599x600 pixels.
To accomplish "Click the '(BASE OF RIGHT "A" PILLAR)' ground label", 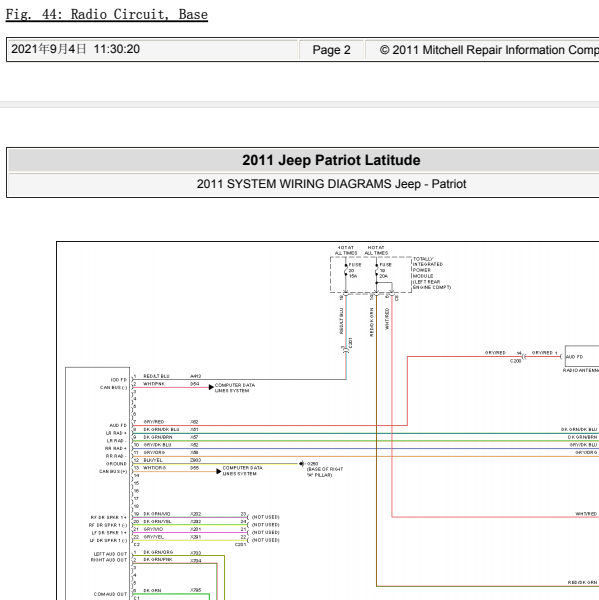I will click(x=325, y=472).
